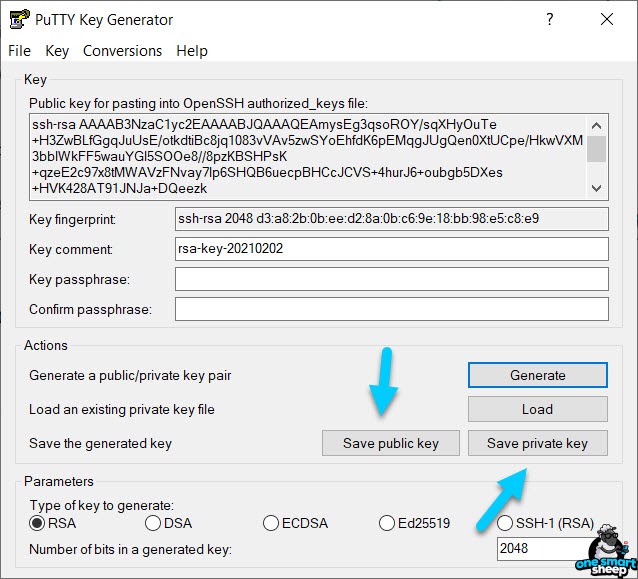Click inside the public key text box
638x579 pixels.
point(308,157)
